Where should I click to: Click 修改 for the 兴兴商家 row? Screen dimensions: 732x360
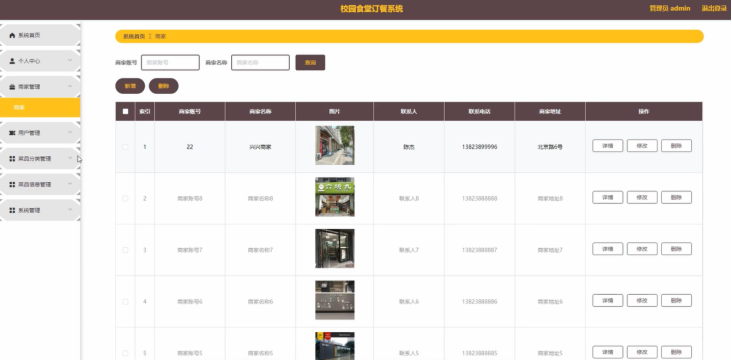[x=642, y=146]
